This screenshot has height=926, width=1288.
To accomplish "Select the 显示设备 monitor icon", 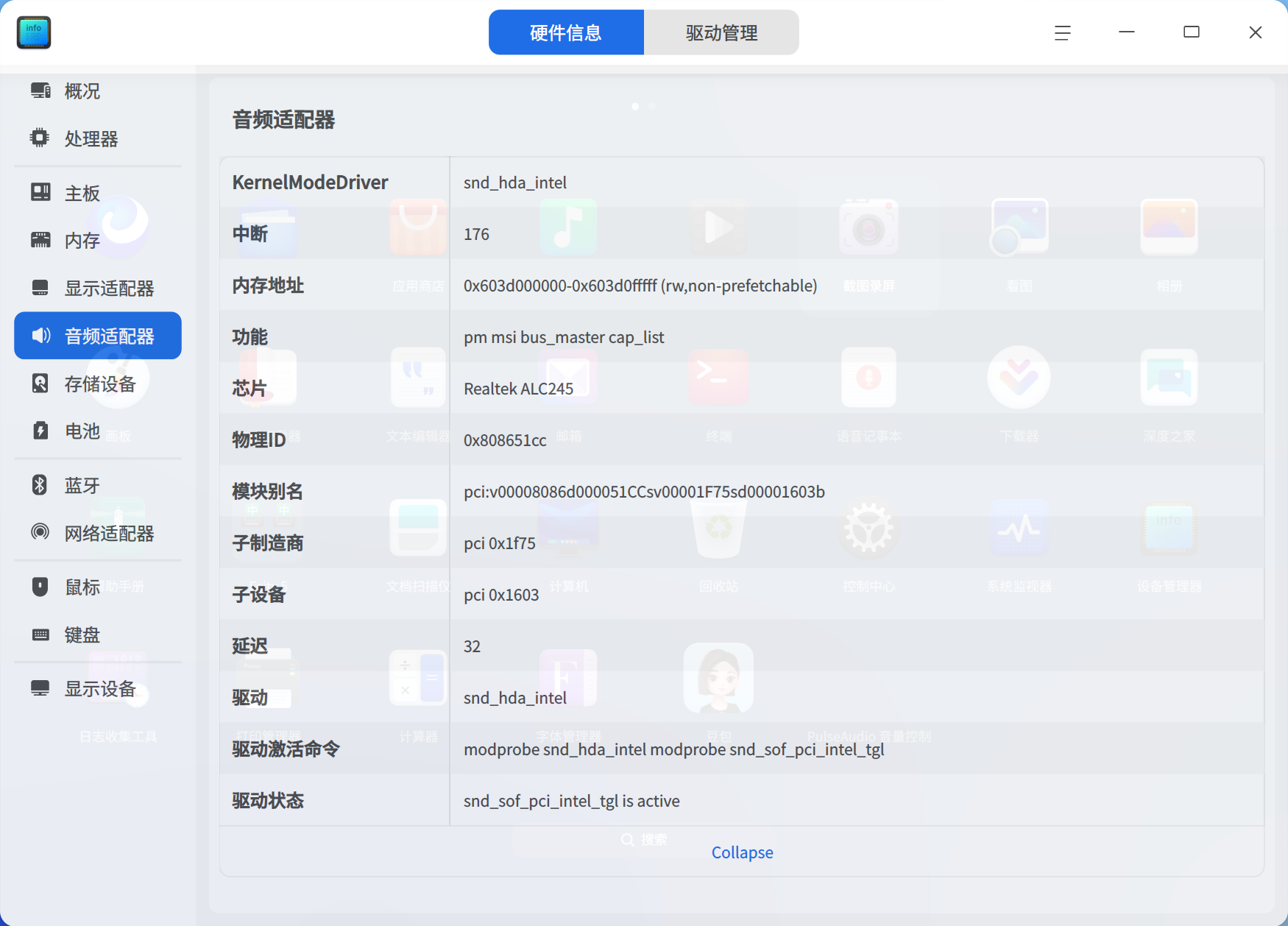I will point(40,688).
